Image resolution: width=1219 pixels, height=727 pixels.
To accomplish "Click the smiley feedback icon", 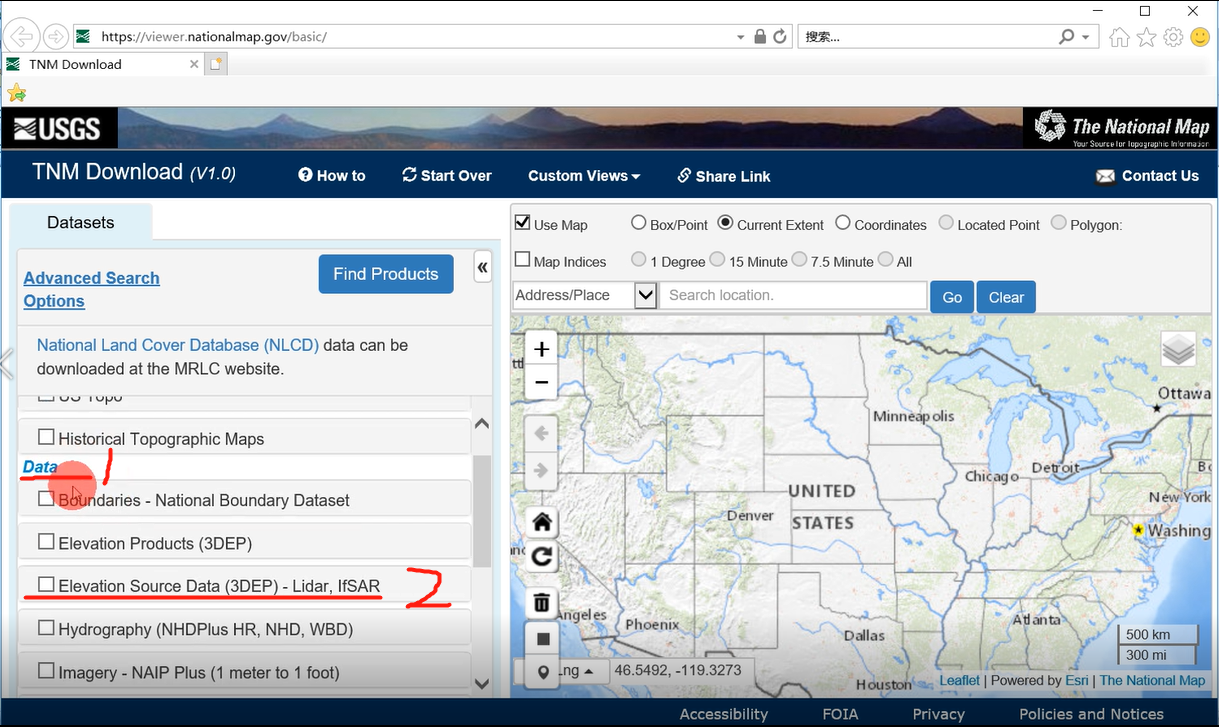I will 1200,37.
